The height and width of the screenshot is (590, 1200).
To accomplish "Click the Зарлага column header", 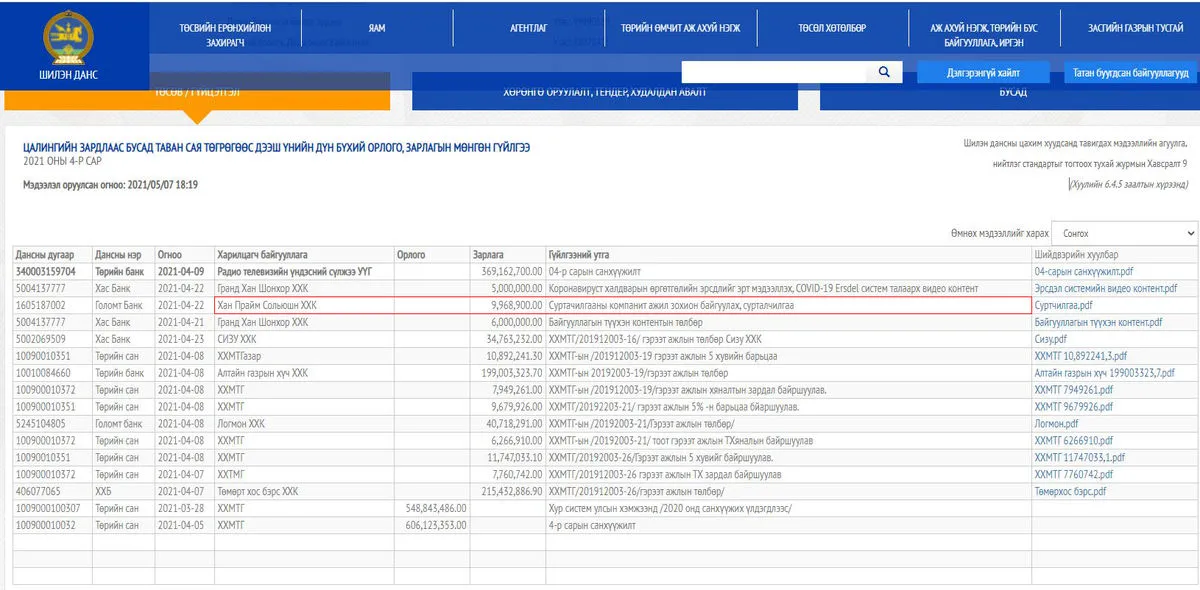I will tap(507, 255).
